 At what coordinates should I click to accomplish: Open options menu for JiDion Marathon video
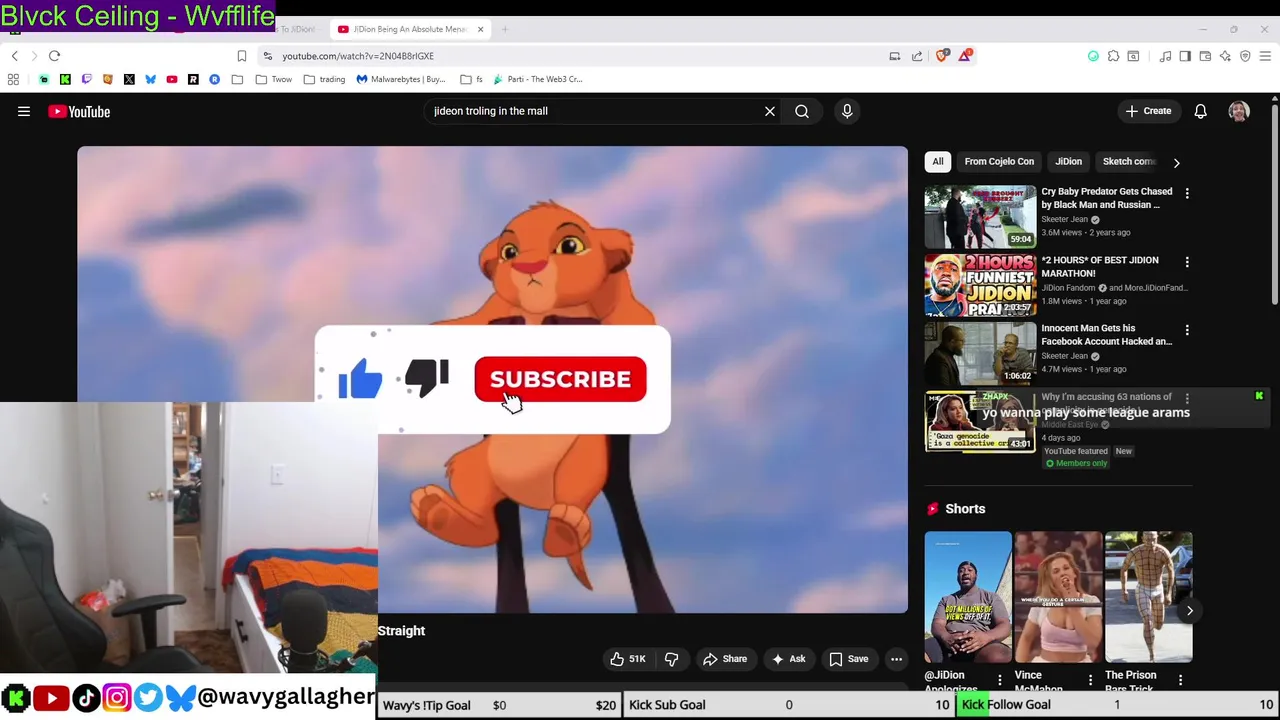click(x=1187, y=262)
